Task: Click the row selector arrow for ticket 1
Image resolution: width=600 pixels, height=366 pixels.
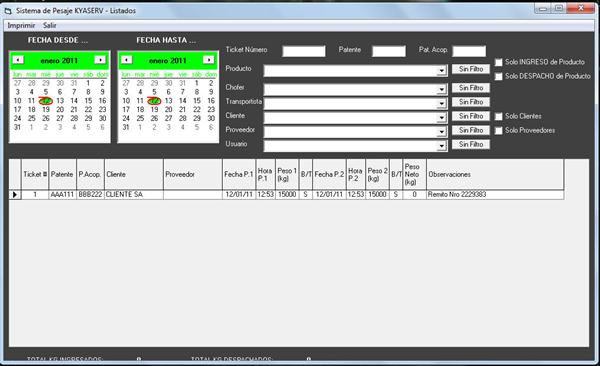Action: (x=15, y=195)
